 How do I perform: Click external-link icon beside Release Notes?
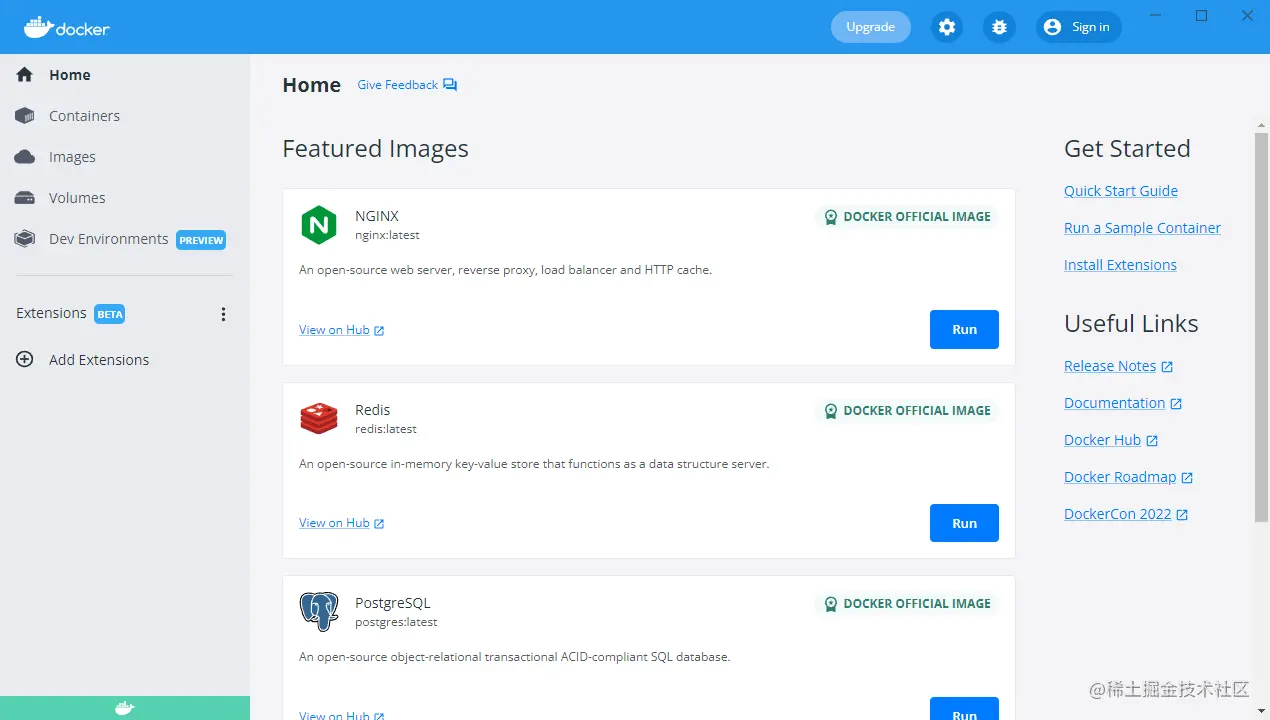pyautogui.click(x=1167, y=367)
